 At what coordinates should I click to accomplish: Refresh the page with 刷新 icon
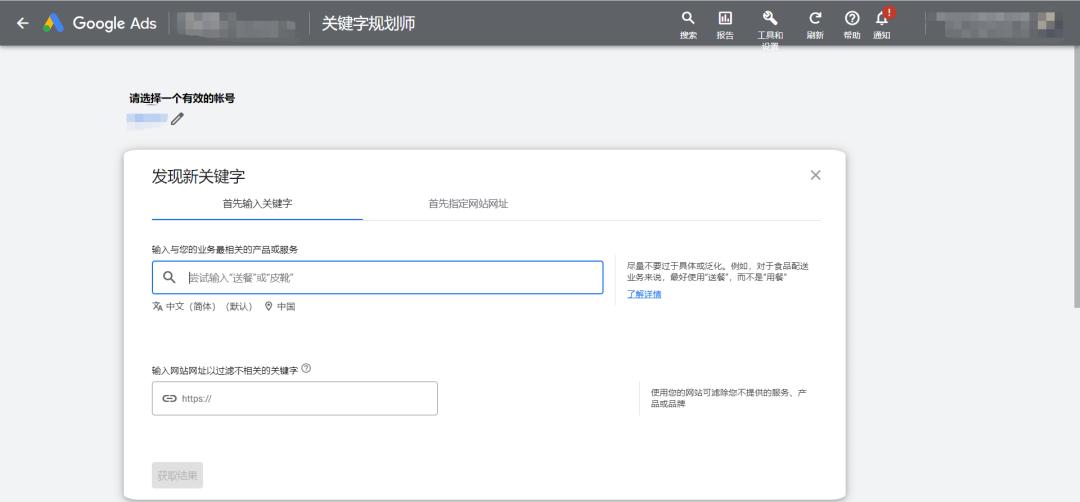pos(815,25)
